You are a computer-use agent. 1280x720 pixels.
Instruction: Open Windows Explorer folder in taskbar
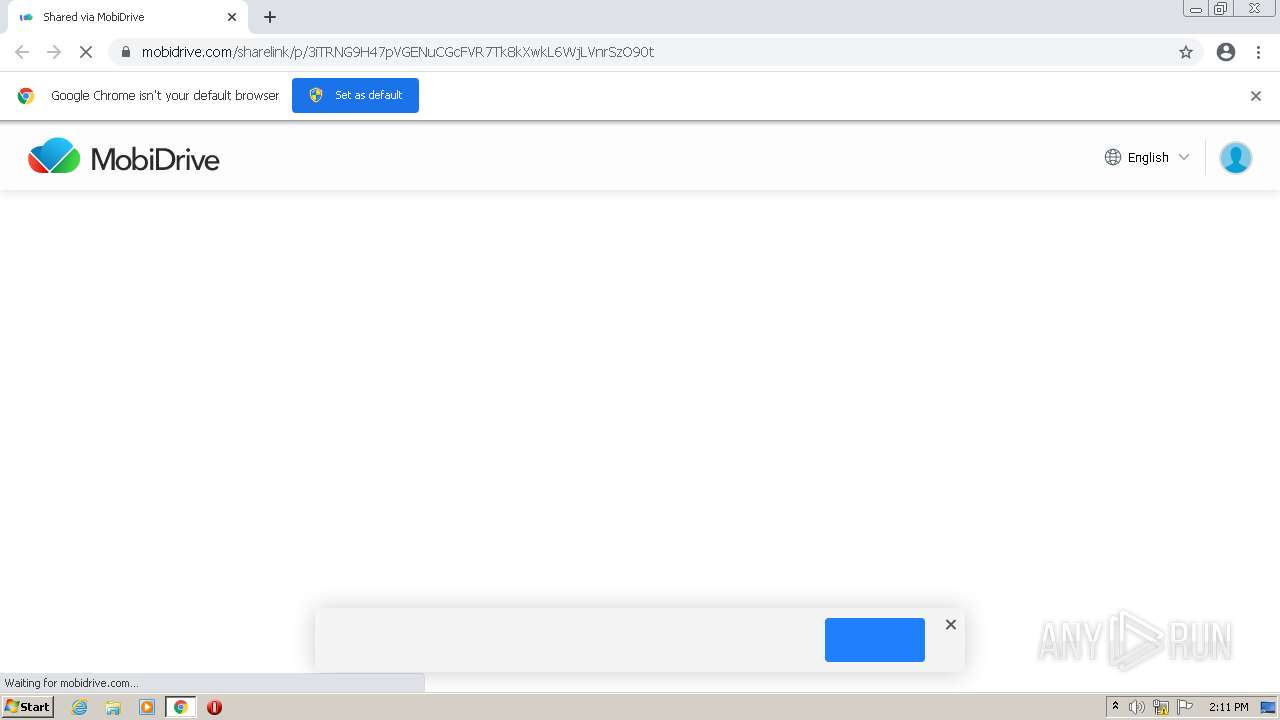click(113, 707)
